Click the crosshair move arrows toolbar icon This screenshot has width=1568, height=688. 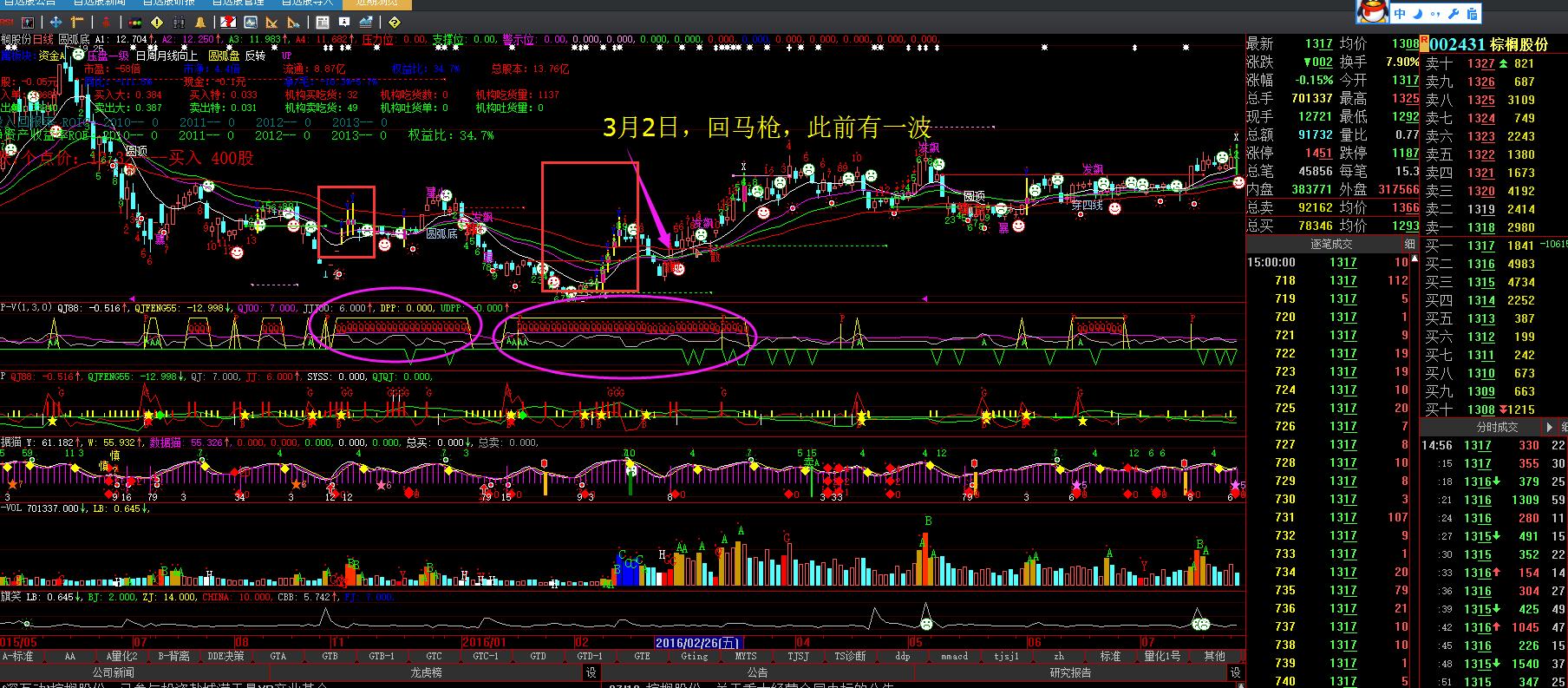tap(56, 23)
